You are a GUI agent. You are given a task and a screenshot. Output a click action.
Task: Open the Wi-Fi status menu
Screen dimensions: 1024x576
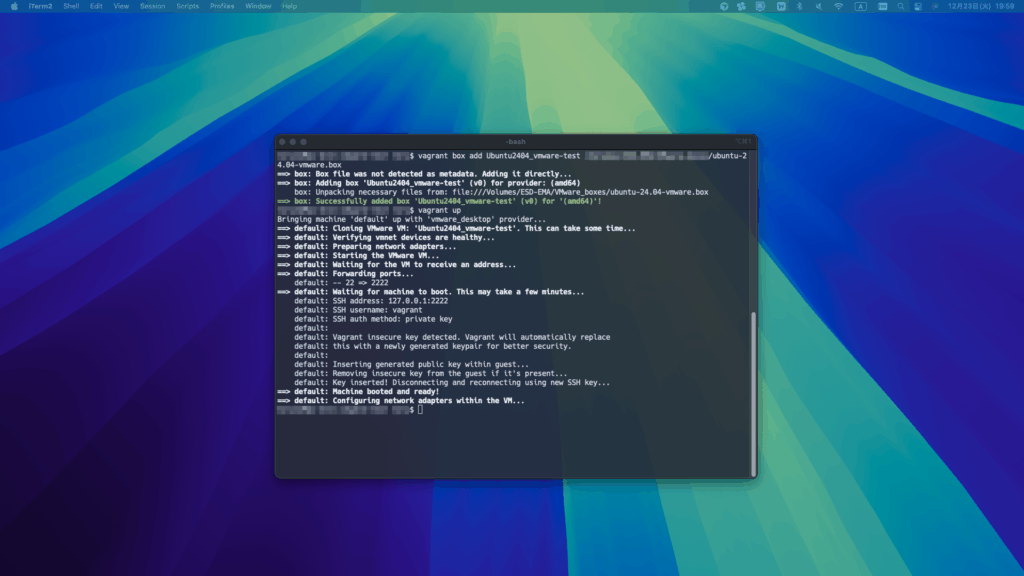[x=838, y=6]
